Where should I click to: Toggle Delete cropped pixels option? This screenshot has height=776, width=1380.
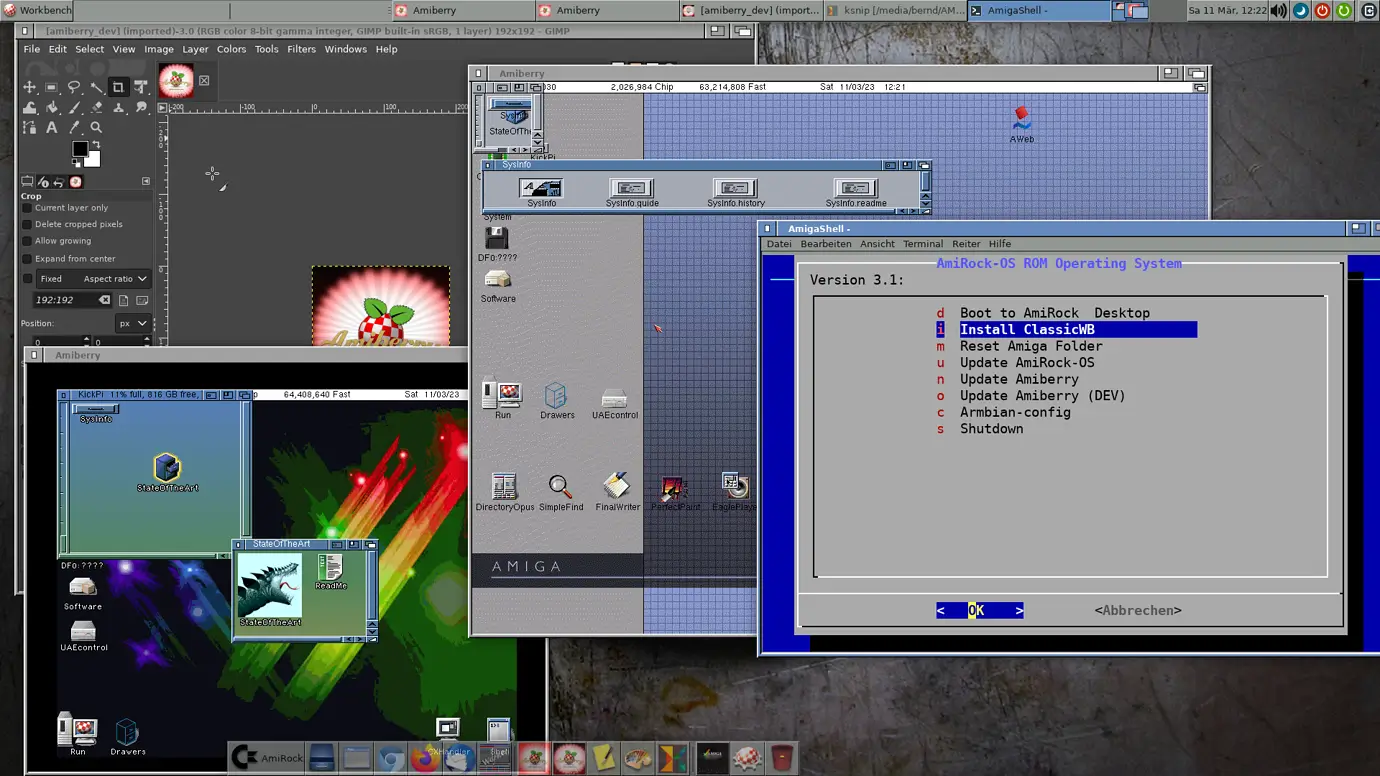click(x=28, y=224)
